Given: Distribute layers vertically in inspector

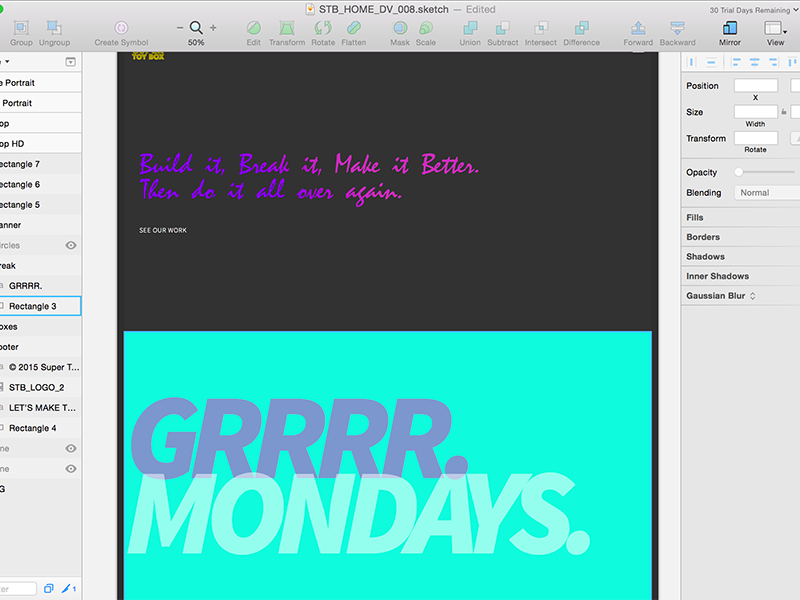Looking at the screenshot, I should click(x=711, y=62).
